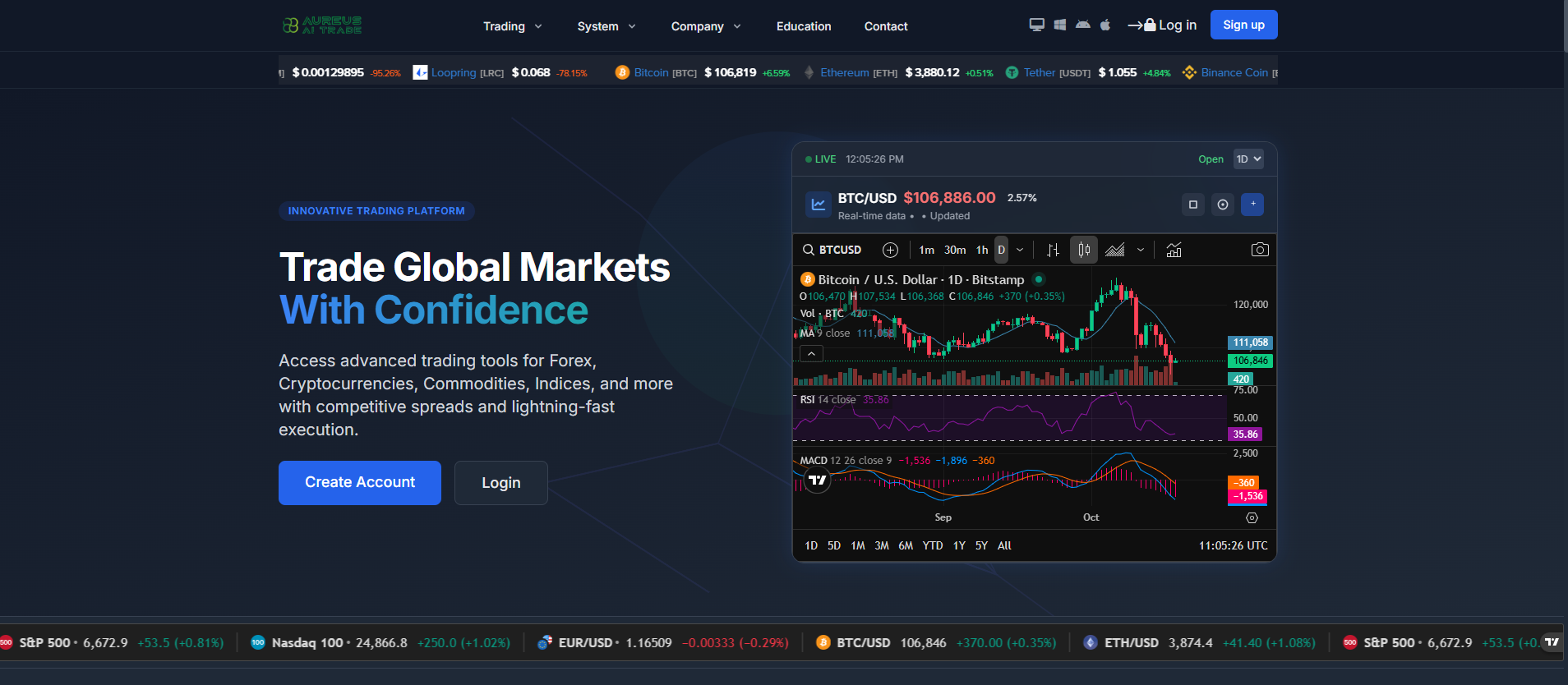This screenshot has width=1568, height=685.
Task: Open the 1D timeframe select dropdown
Action: point(1247,159)
